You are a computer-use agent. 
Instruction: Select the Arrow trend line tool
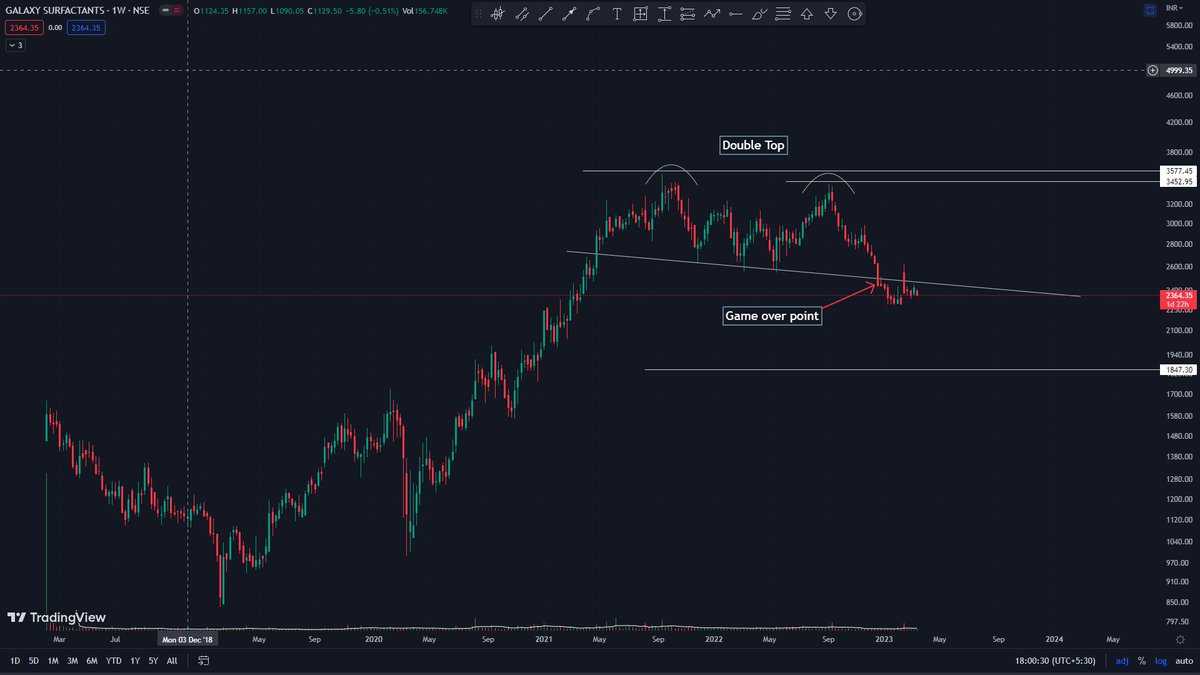point(570,14)
